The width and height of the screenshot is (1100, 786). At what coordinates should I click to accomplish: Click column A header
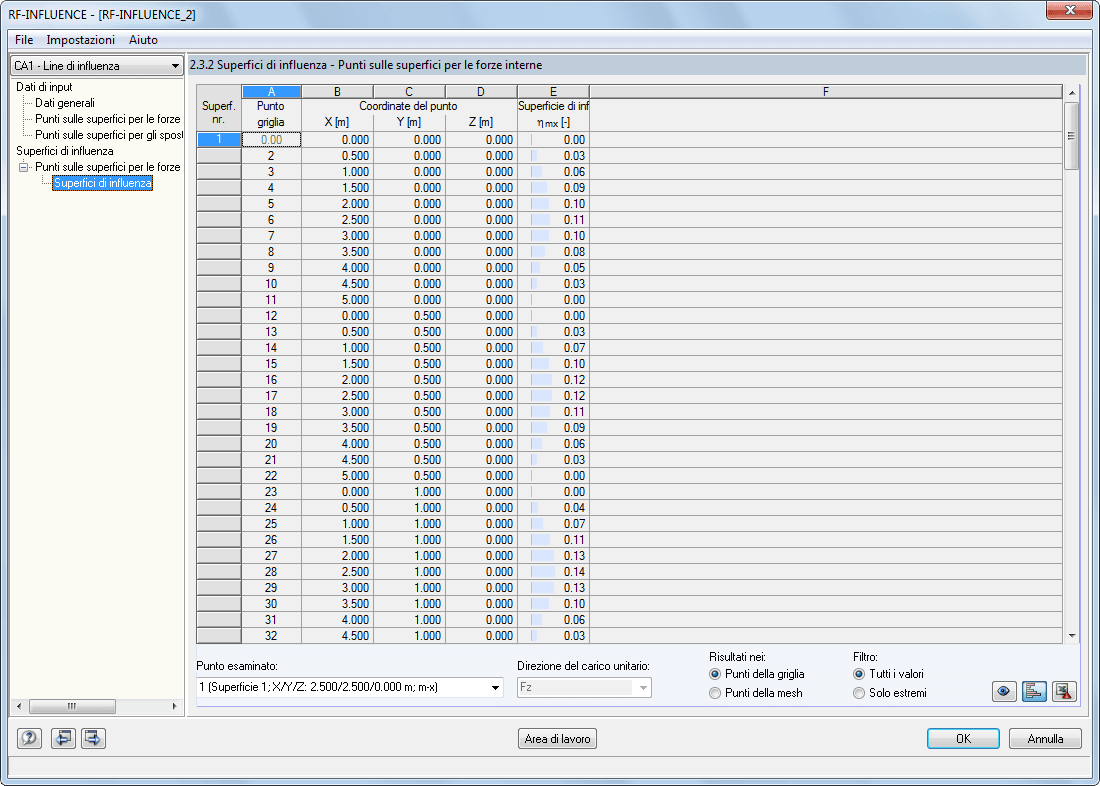pyautogui.click(x=271, y=92)
